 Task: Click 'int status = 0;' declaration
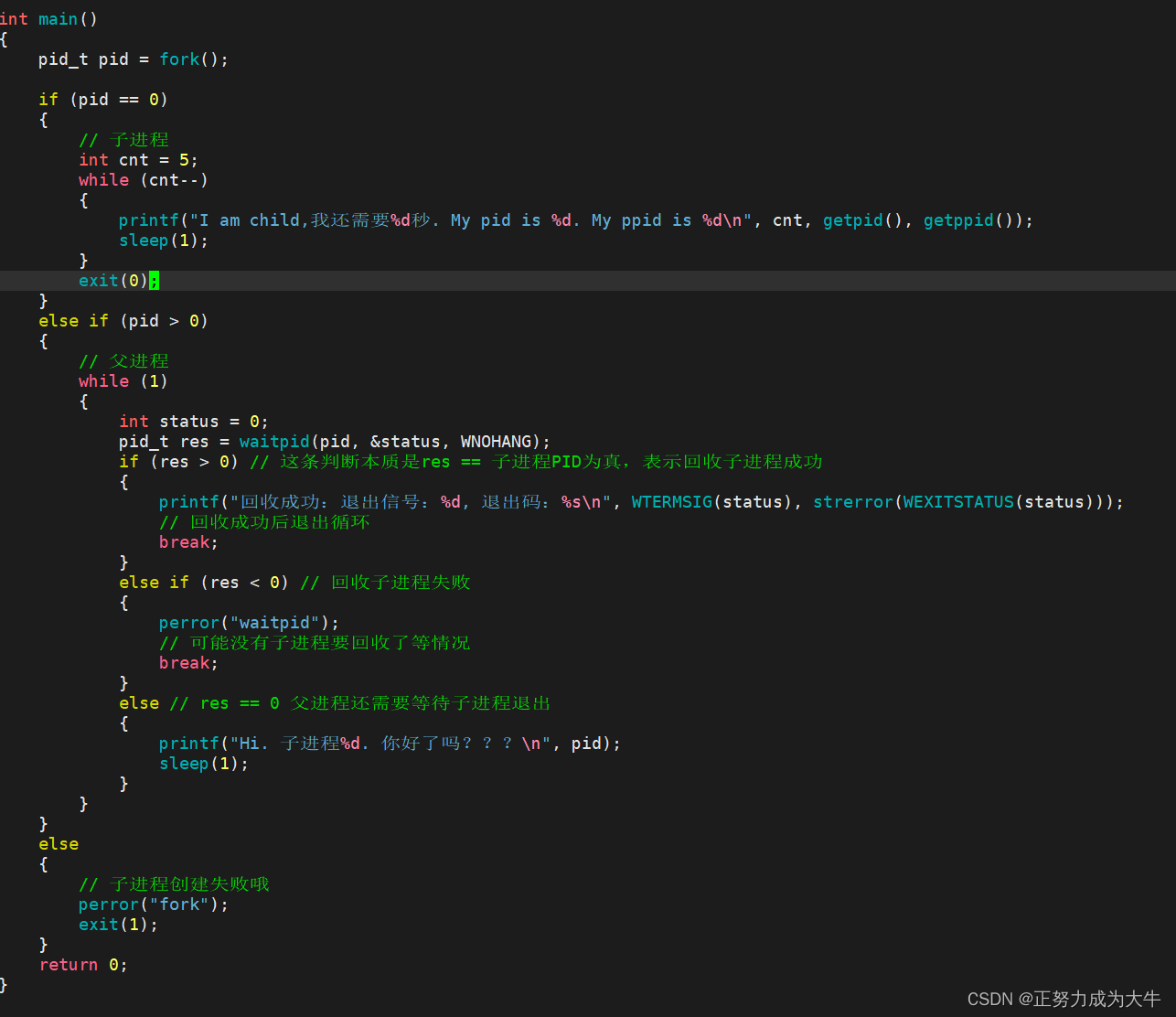(194, 422)
